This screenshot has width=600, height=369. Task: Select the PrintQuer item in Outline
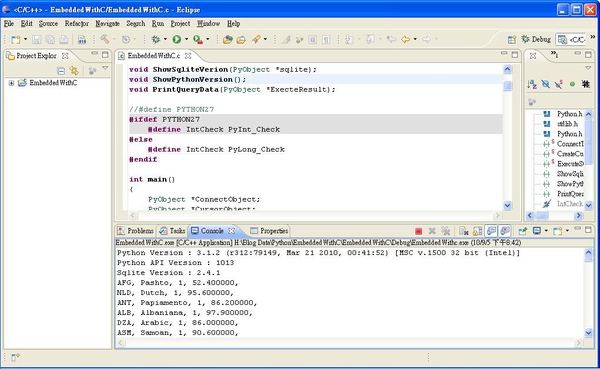pos(570,194)
